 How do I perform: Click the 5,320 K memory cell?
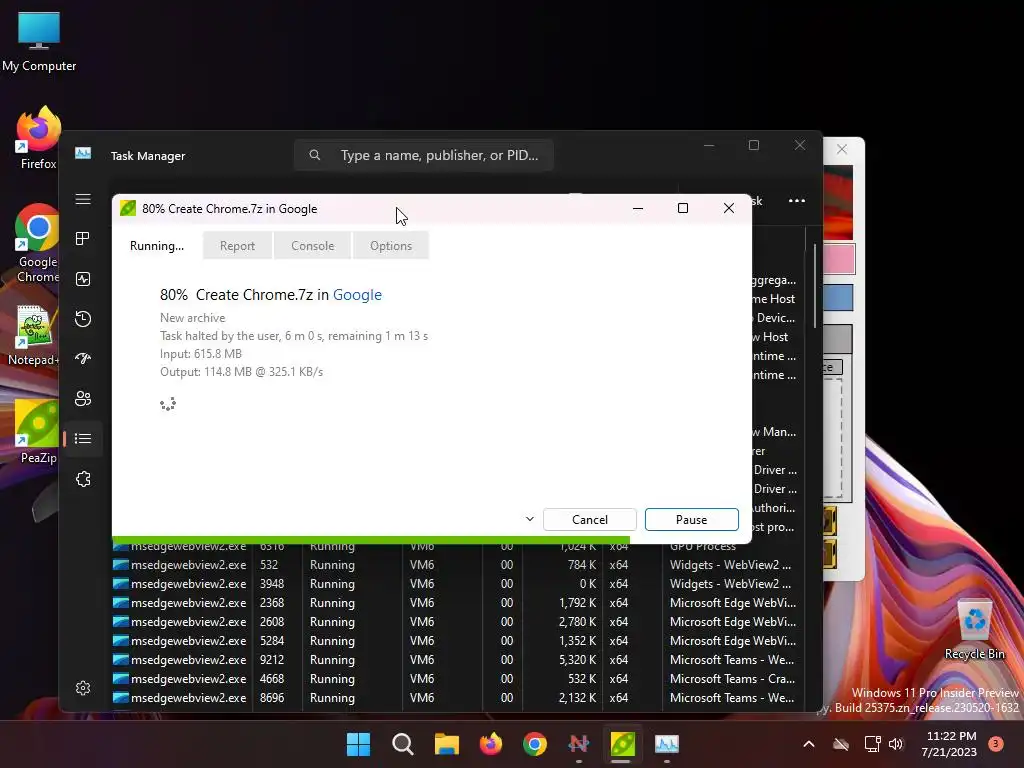[577, 660]
